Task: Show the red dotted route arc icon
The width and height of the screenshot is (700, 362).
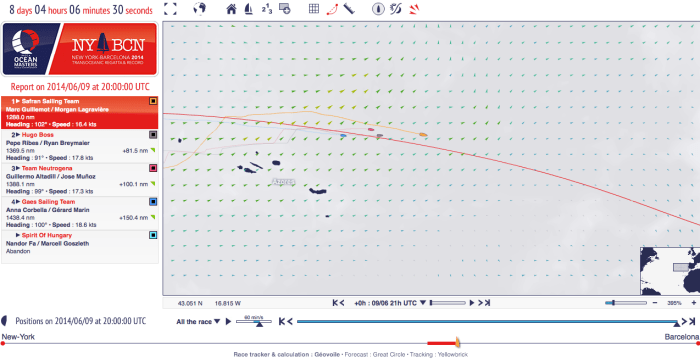Action: pos(332,9)
